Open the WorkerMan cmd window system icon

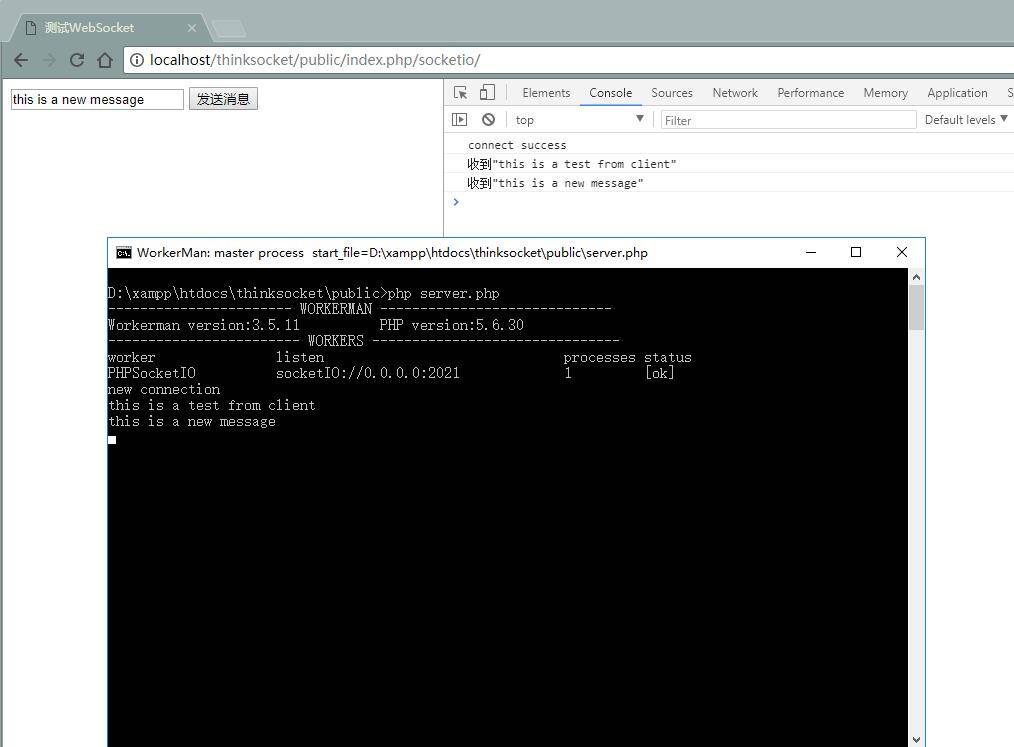point(124,253)
